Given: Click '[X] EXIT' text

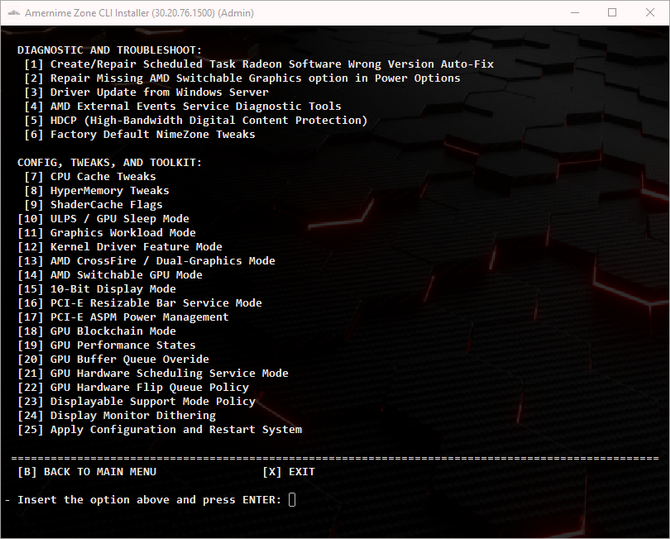Looking at the screenshot, I should pyautogui.click(x=289, y=472).
